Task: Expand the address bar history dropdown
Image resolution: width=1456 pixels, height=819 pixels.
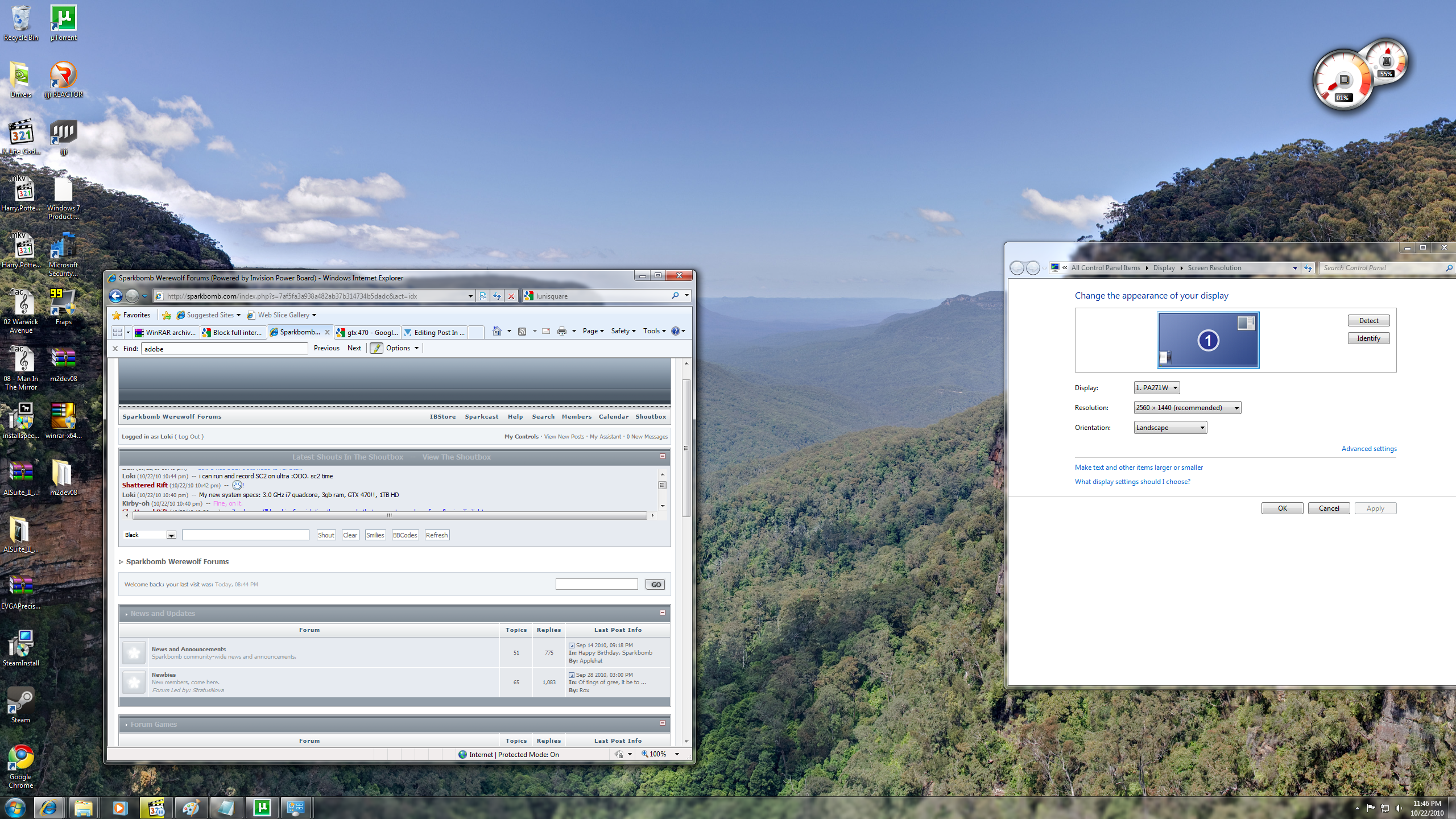Action: (470, 296)
